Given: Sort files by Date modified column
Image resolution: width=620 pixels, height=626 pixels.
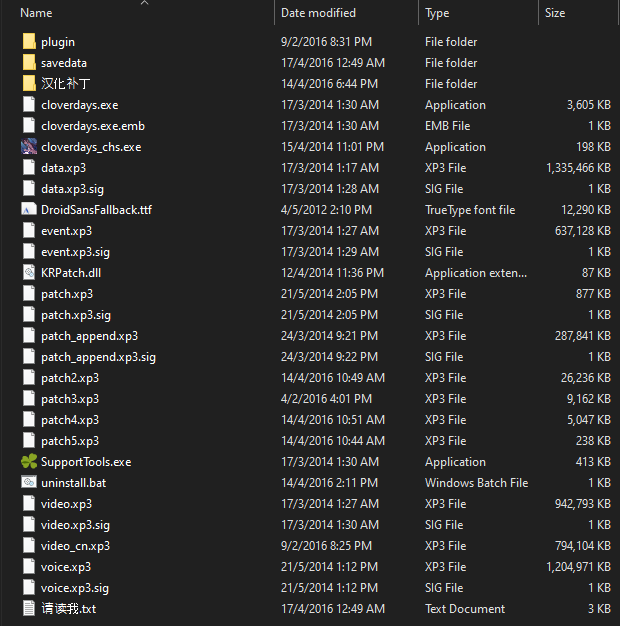Looking at the screenshot, I should tap(319, 13).
